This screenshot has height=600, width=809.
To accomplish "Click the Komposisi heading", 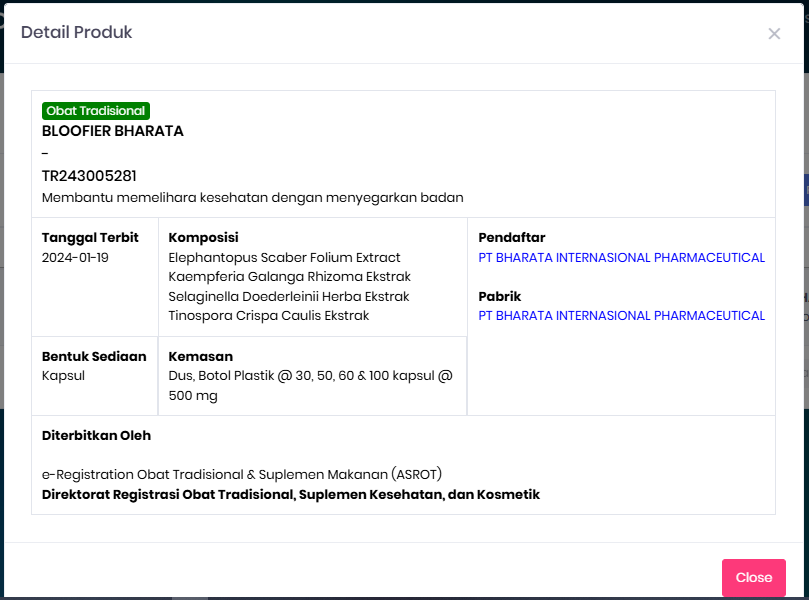I will tap(203, 238).
